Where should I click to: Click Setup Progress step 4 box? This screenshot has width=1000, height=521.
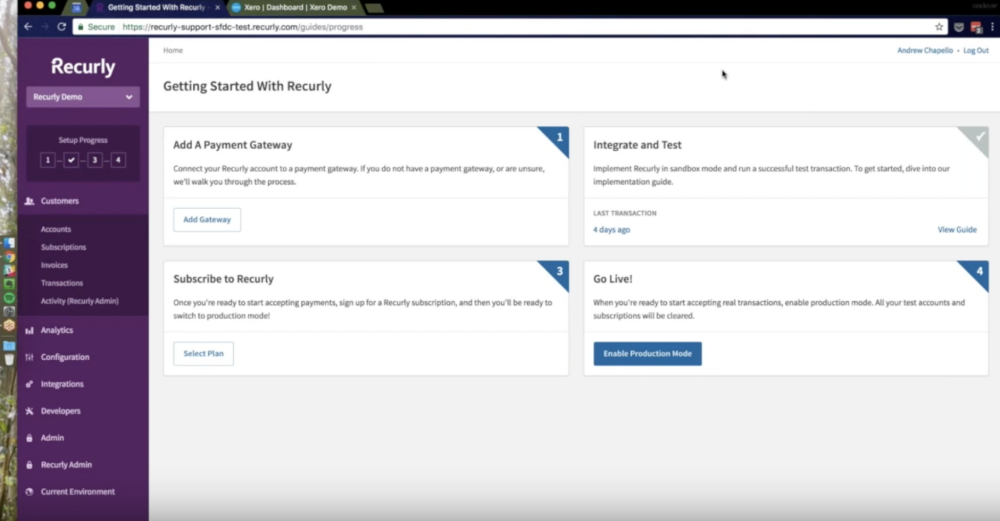[118, 160]
